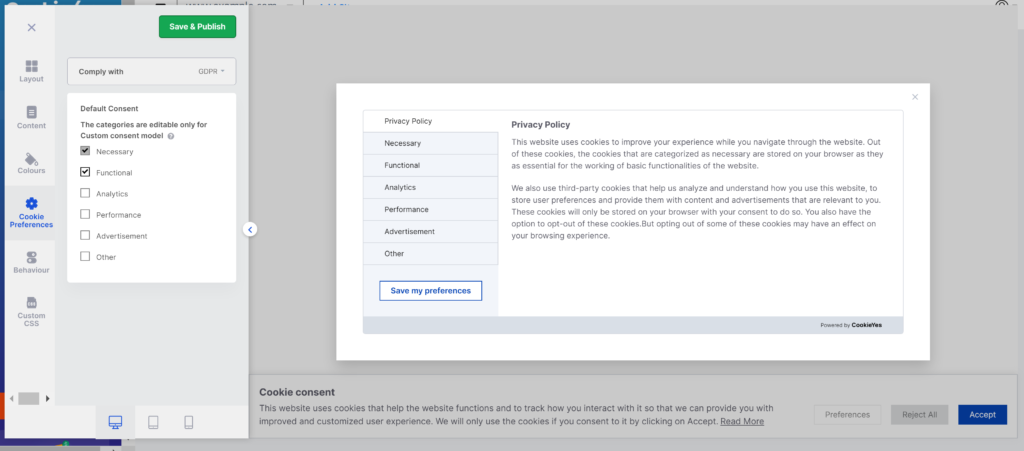Close the customization sidebar with the X icon
The height and width of the screenshot is (451, 1024).
click(31, 27)
